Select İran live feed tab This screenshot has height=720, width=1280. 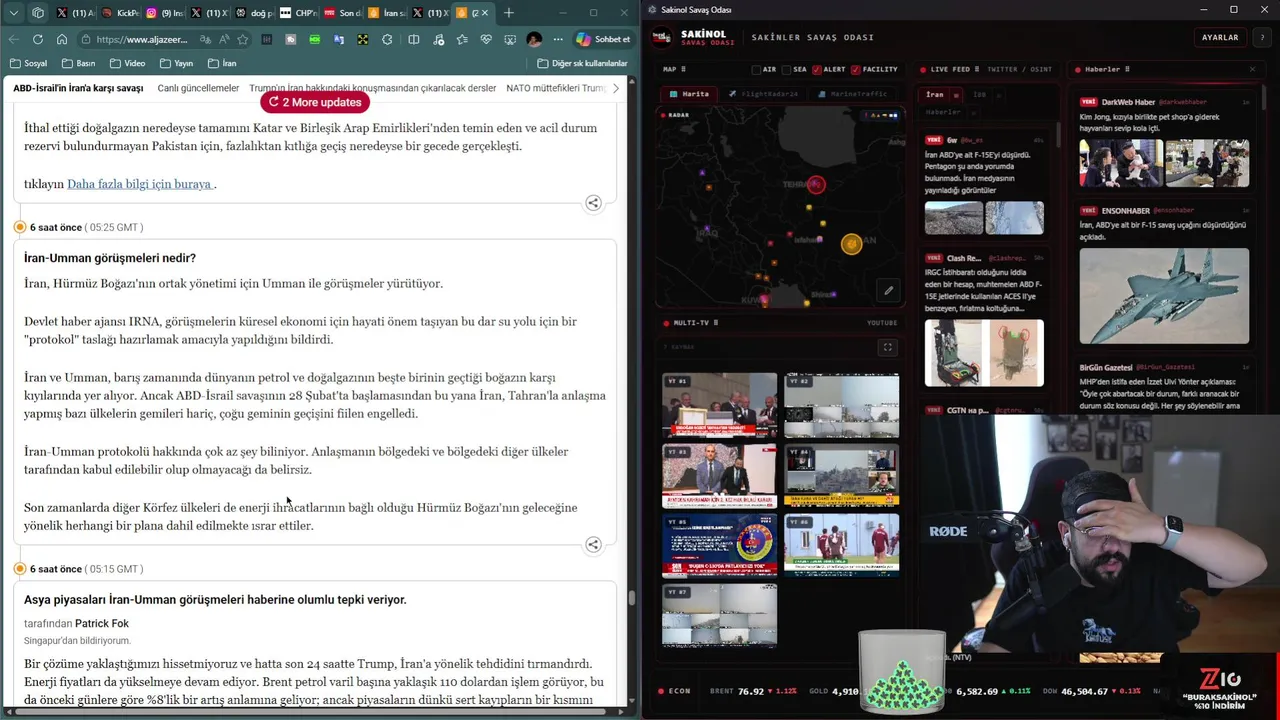pyautogui.click(x=935, y=95)
